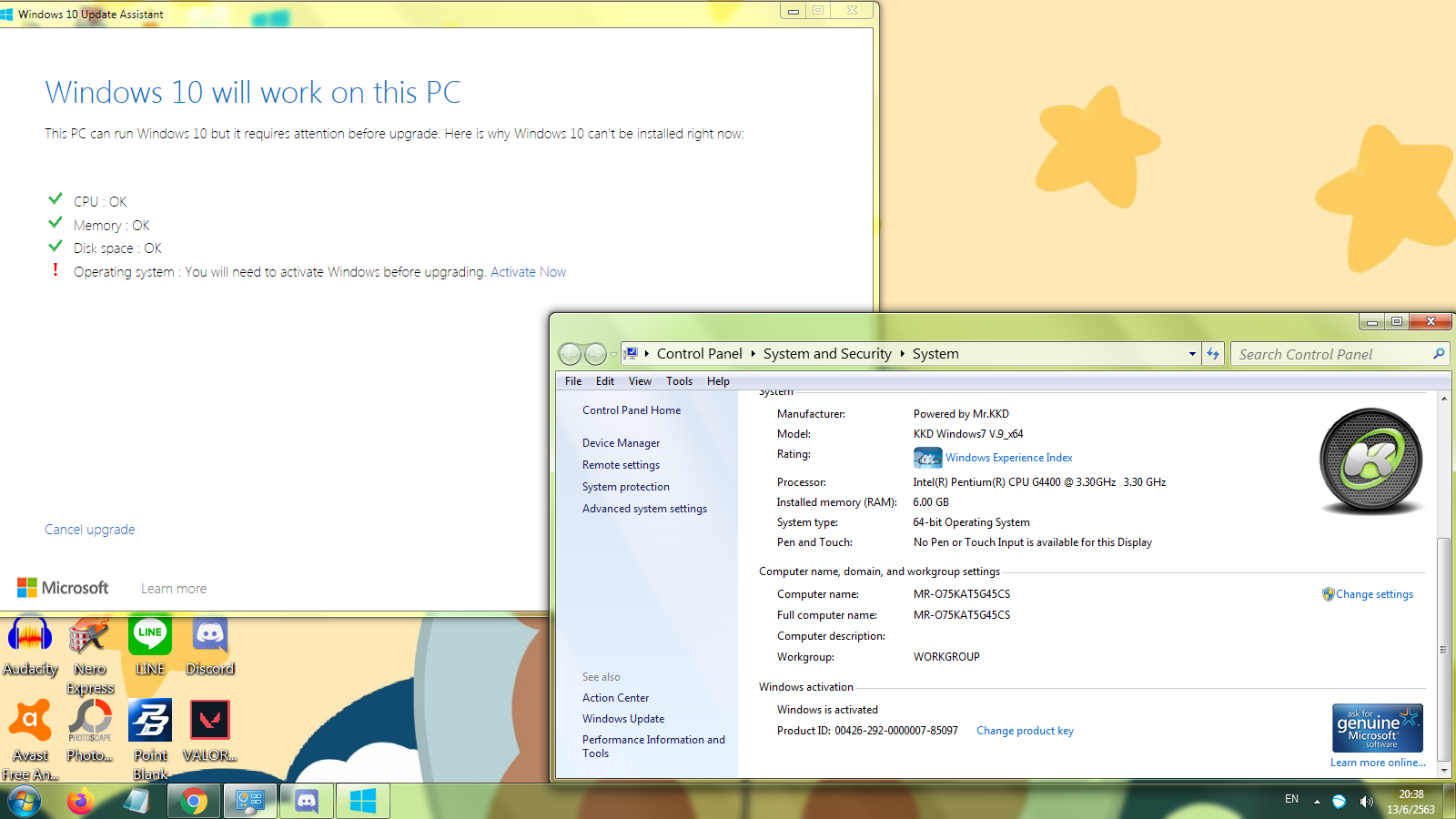The width and height of the screenshot is (1456, 819).
Task: Select the Point Blank desktop icon
Action: (x=150, y=740)
